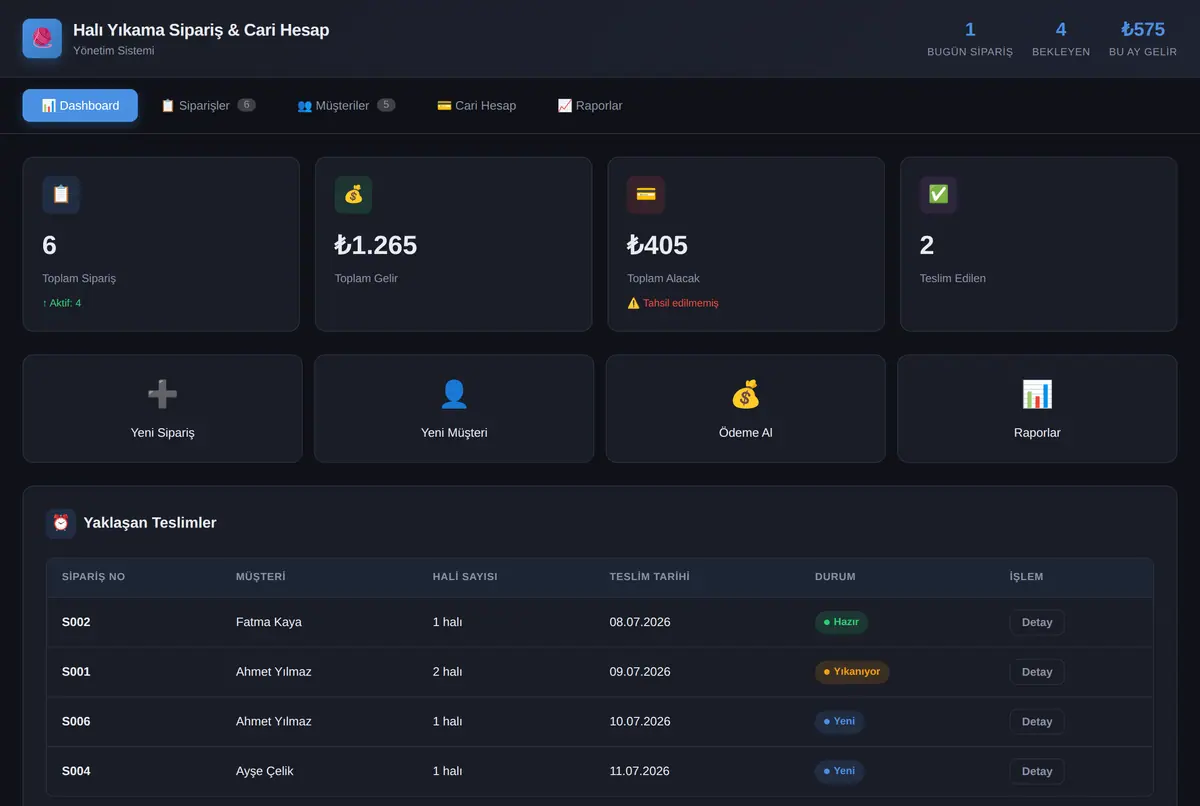1200x806 pixels.
Task: Click the Yeni status badge for S004
Action: (x=839, y=771)
